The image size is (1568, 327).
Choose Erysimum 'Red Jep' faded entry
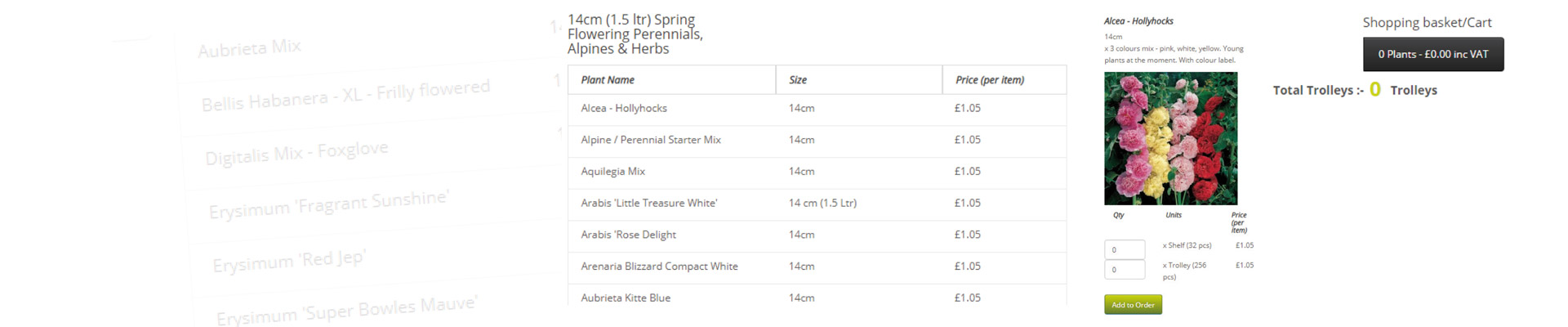pos(289,262)
